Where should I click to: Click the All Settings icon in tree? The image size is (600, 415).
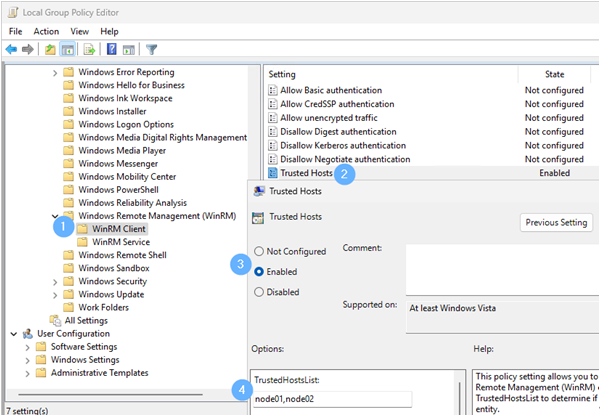55,321
